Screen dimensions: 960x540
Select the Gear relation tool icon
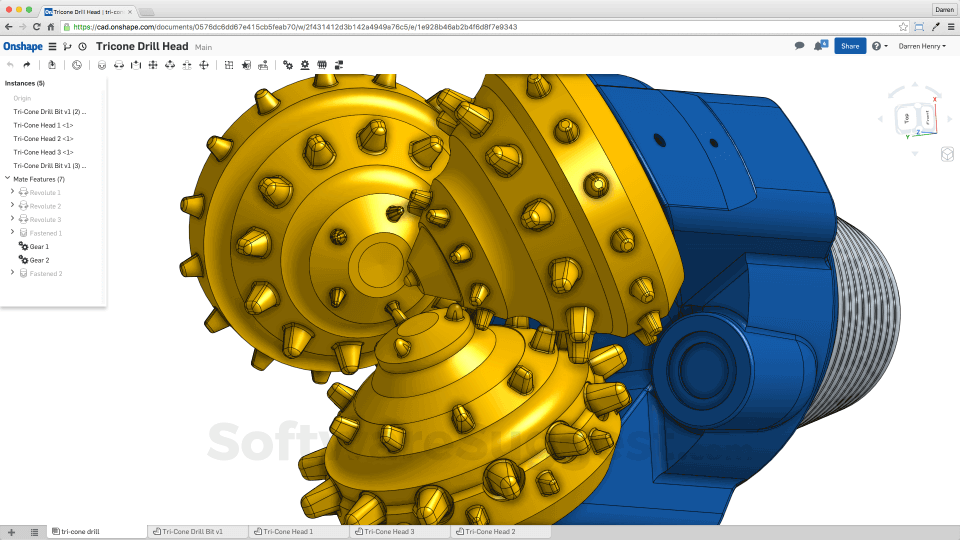[288, 65]
